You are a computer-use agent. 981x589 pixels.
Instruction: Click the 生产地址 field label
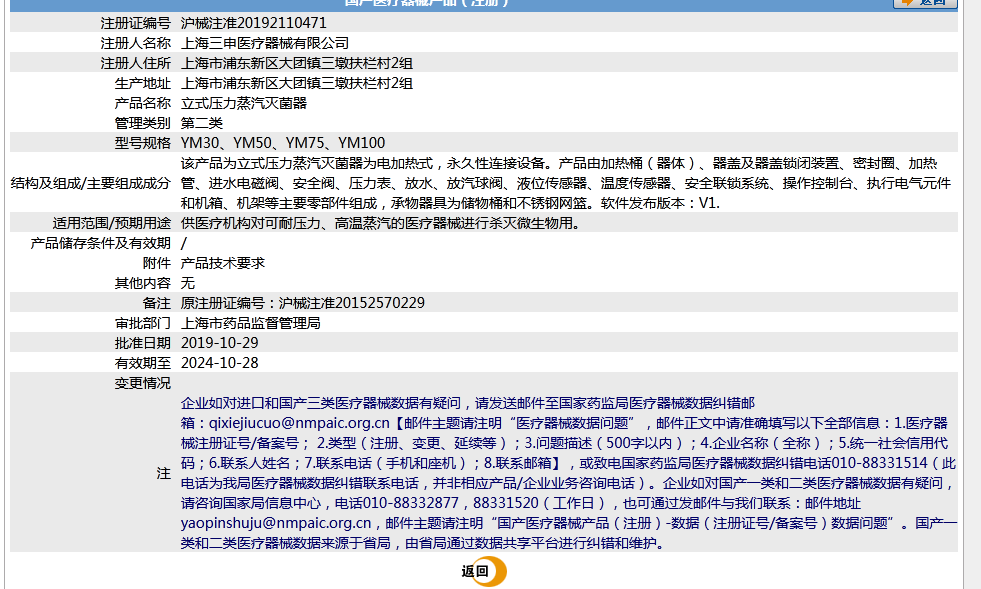(143, 83)
